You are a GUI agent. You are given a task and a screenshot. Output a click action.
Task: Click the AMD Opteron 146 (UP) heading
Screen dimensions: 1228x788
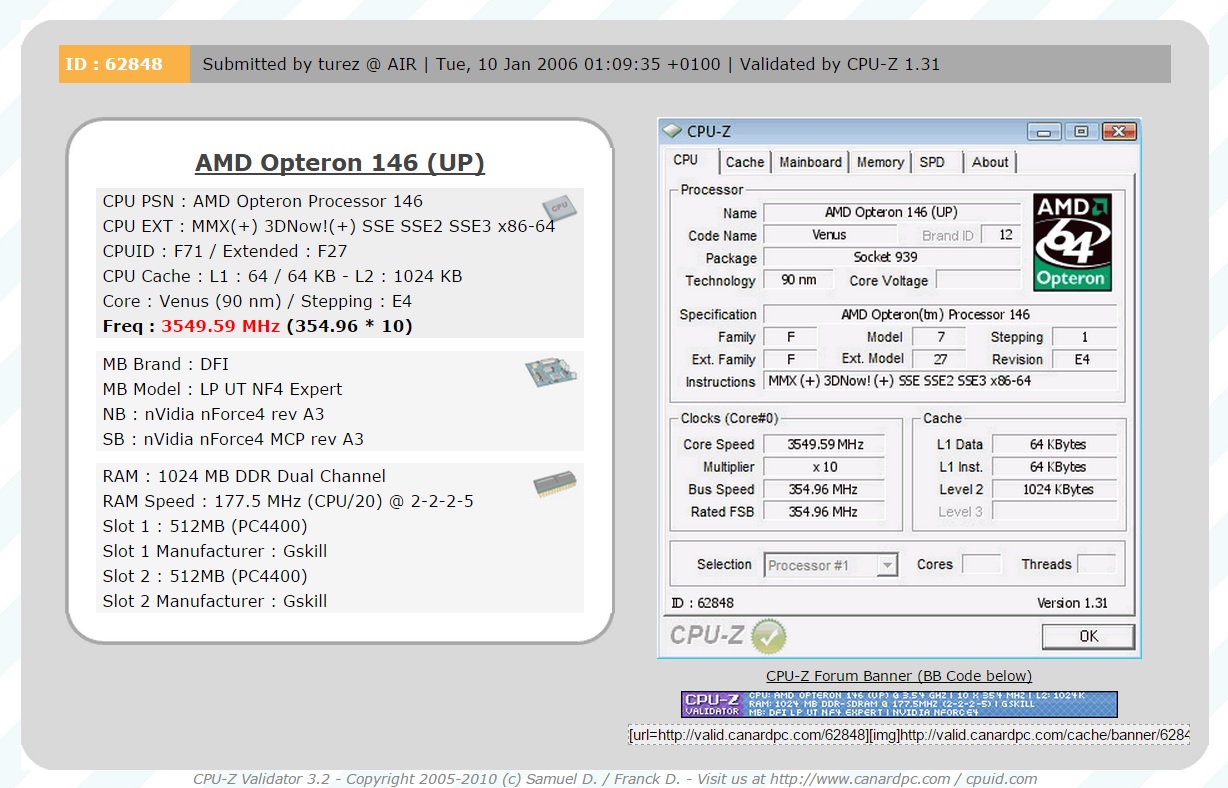point(340,163)
